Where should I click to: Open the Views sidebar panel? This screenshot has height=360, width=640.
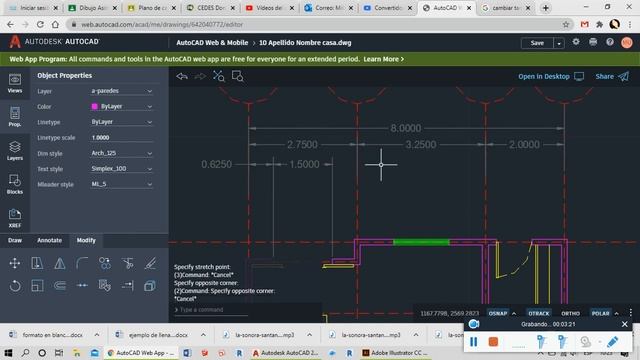pyautogui.click(x=15, y=83)
